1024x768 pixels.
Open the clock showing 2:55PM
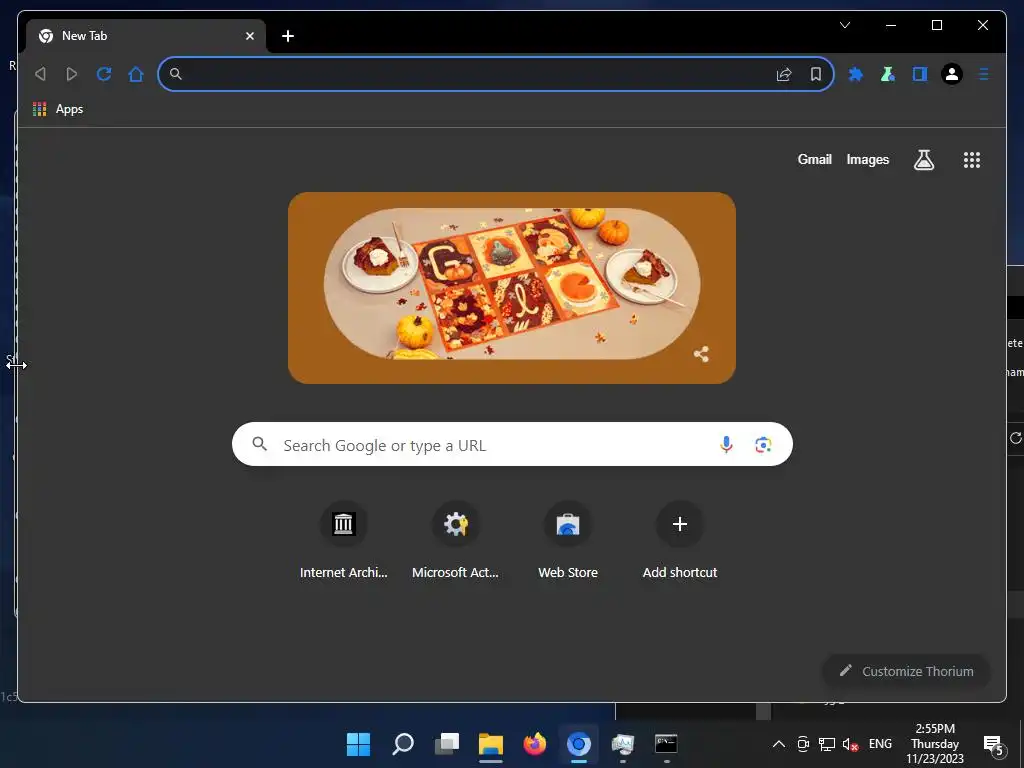(x=935, y=743)
